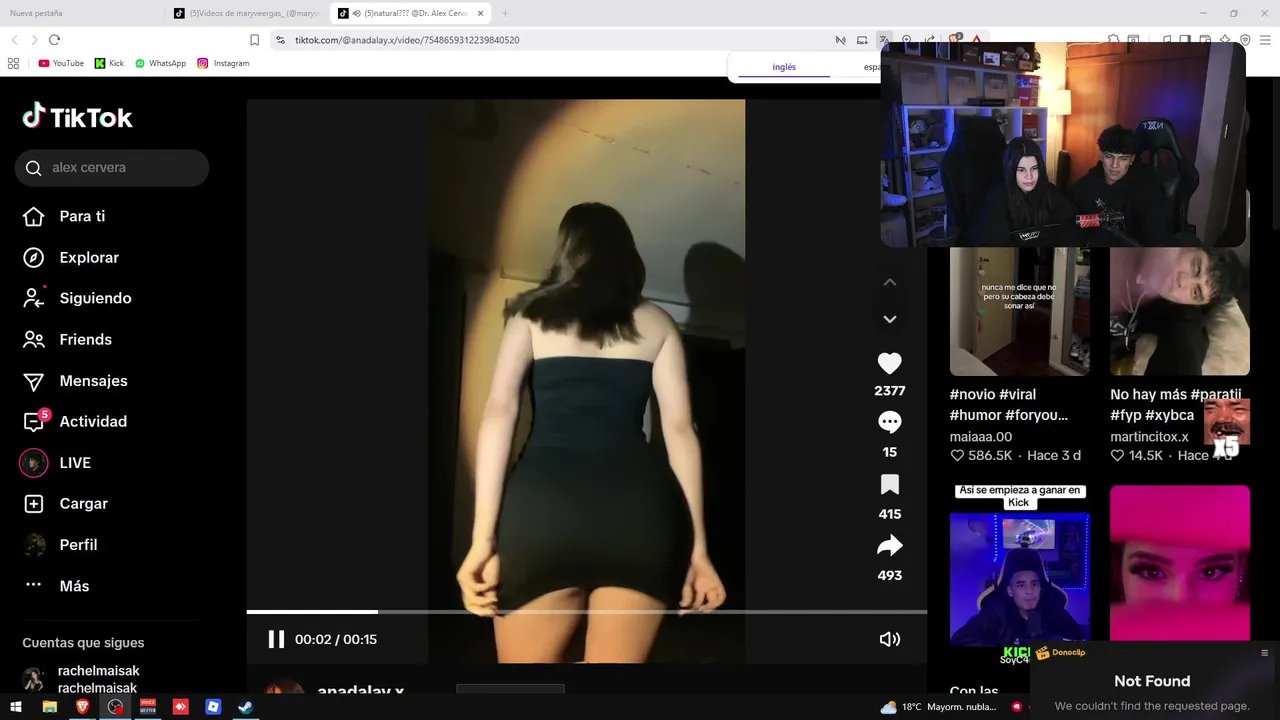The height and width of the screenshot is (720, 1280).
Task: Open maiaaa.00 recommended video thumbnail
Action: pyautogui.click(x=1019, y=311)
